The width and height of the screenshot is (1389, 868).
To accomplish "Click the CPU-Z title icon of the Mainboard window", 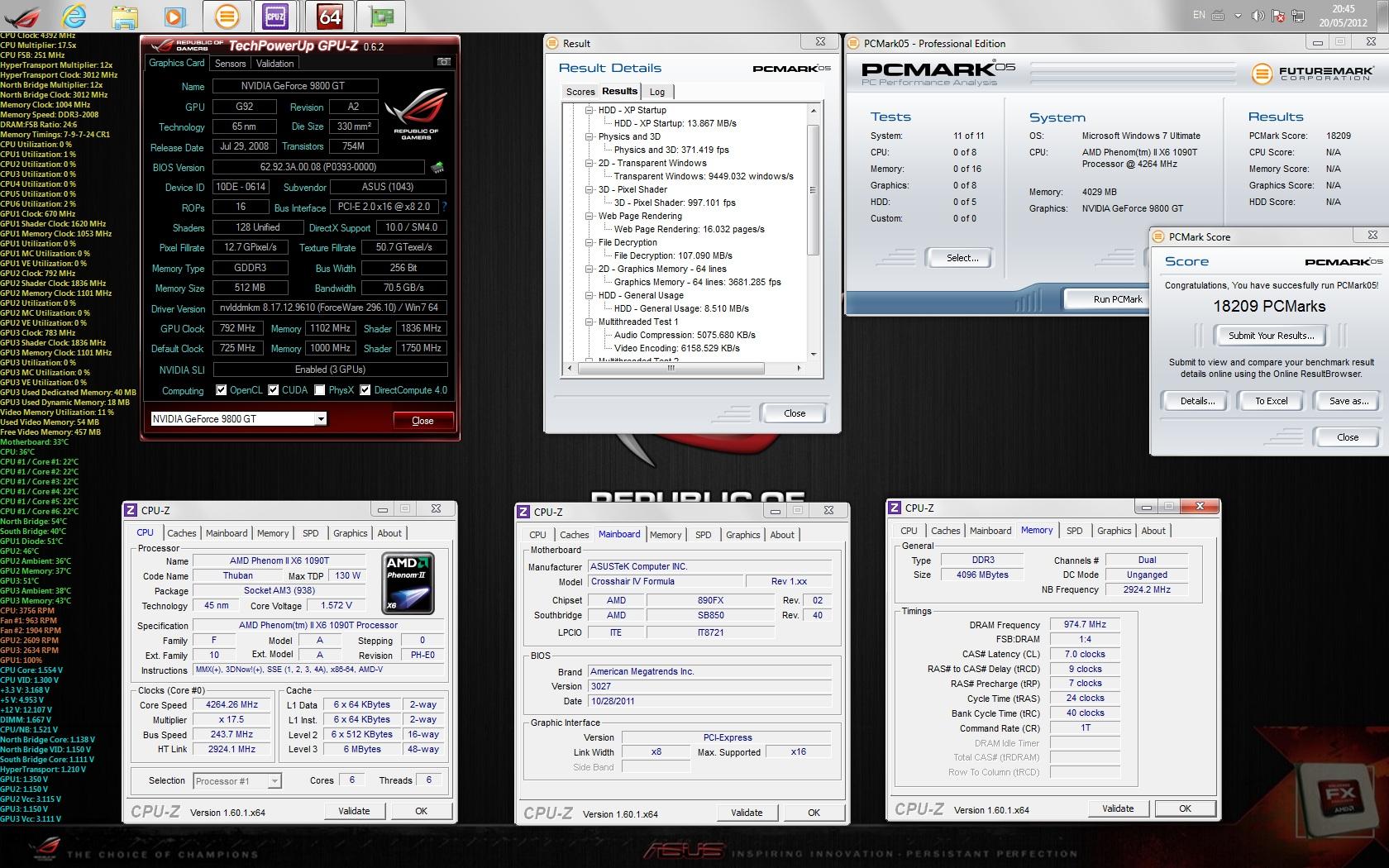I will [524, 512].
